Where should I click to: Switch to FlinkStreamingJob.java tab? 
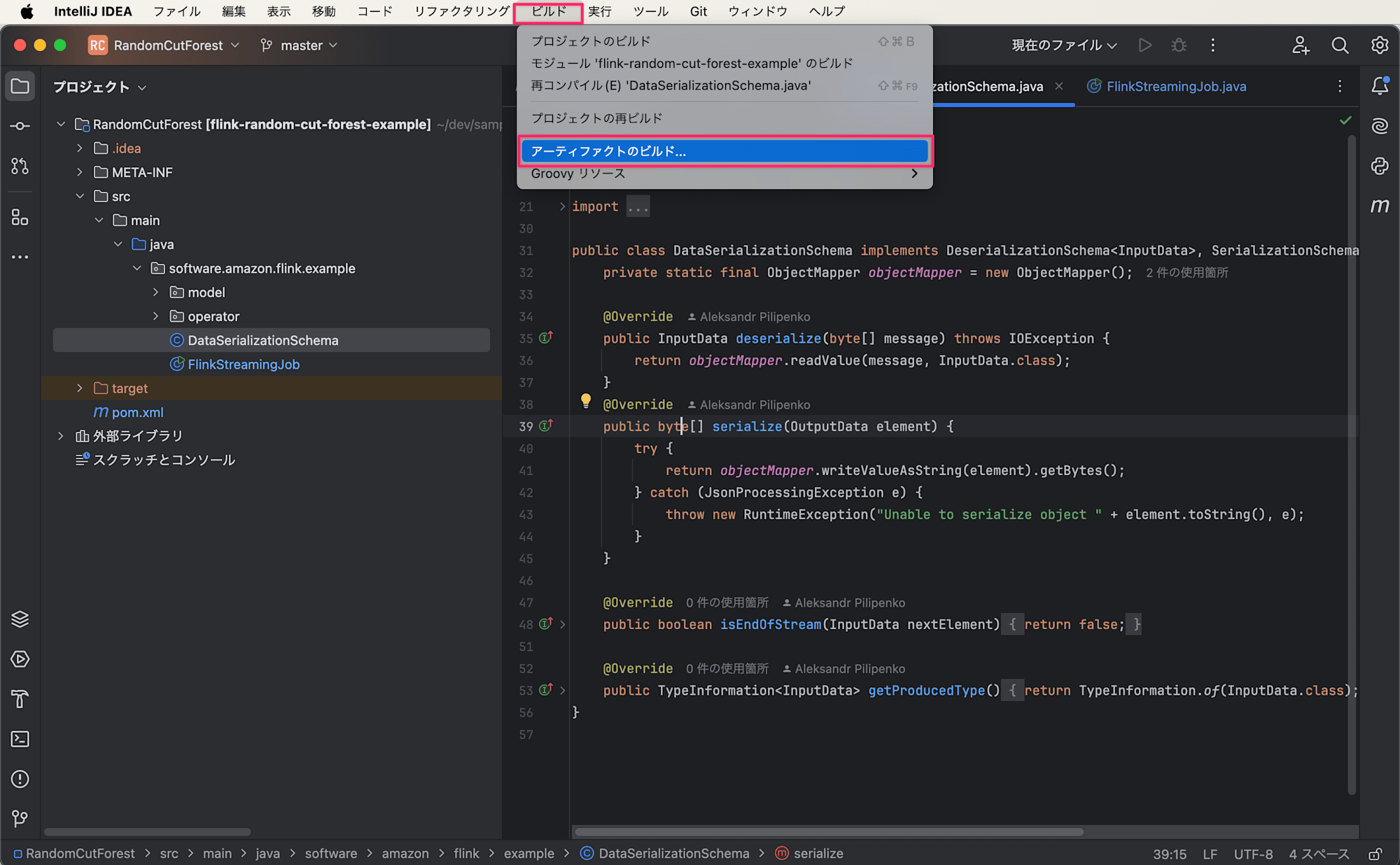click(1167, 86)
